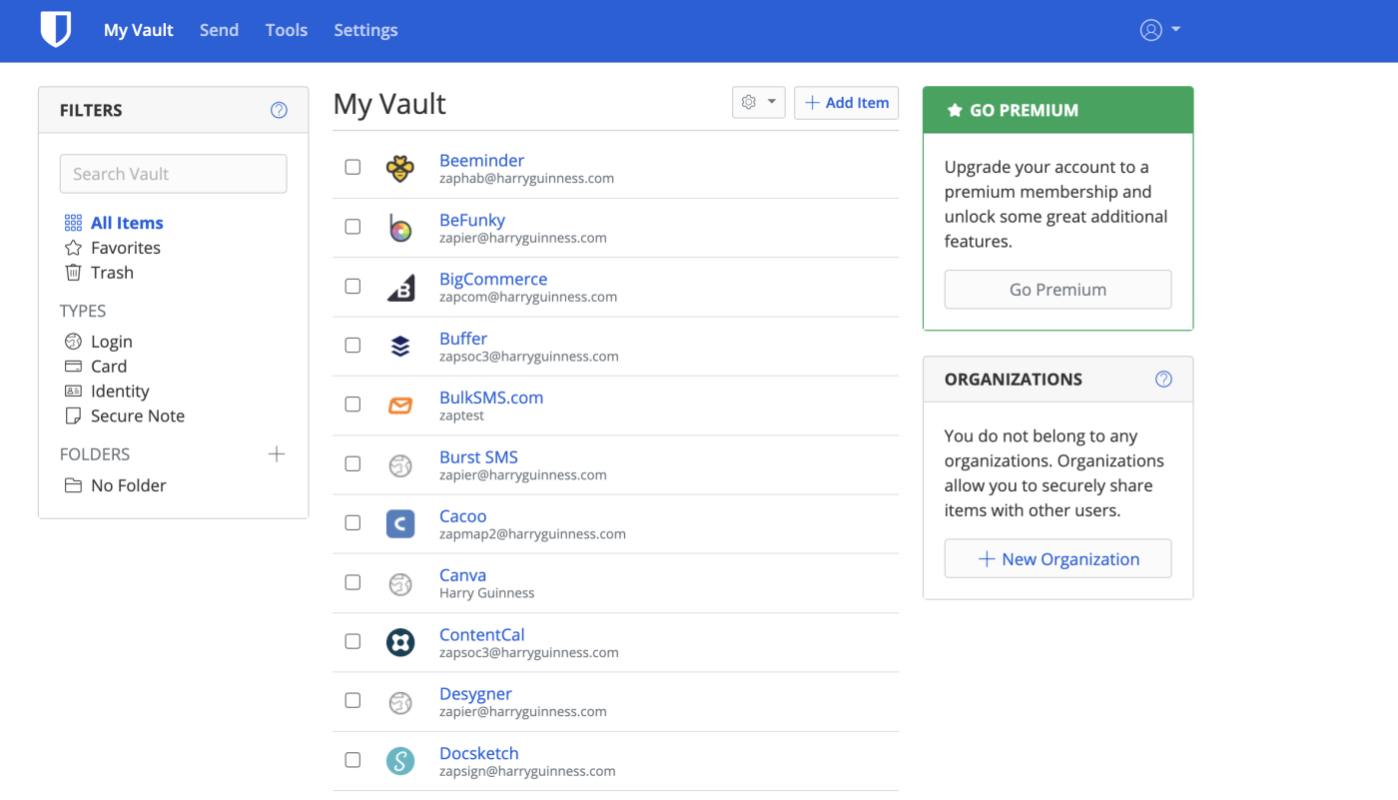1398x800 pixels.
Task: Click the All Items grid icon
Action: 73,223
